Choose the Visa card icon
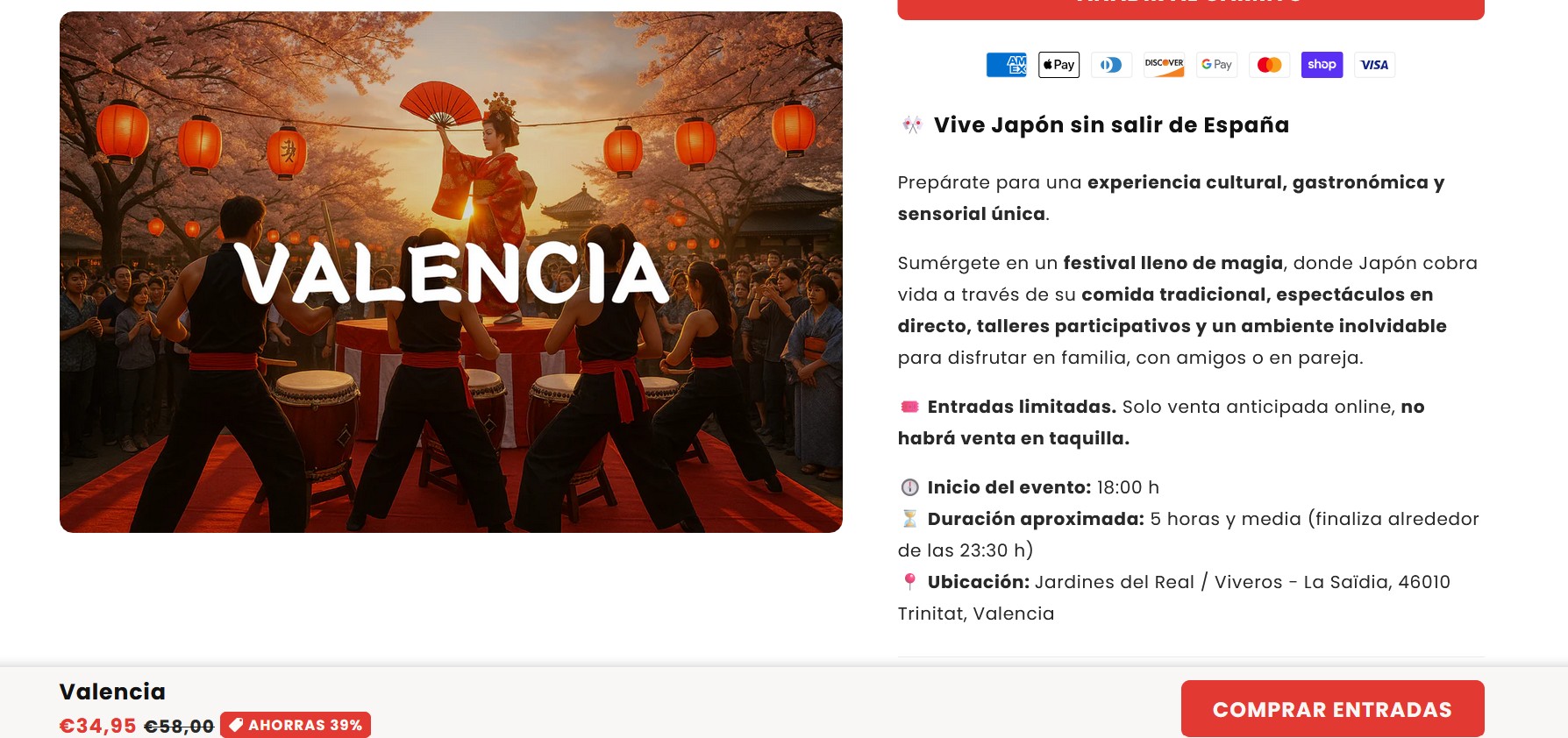 [1374, 65]
